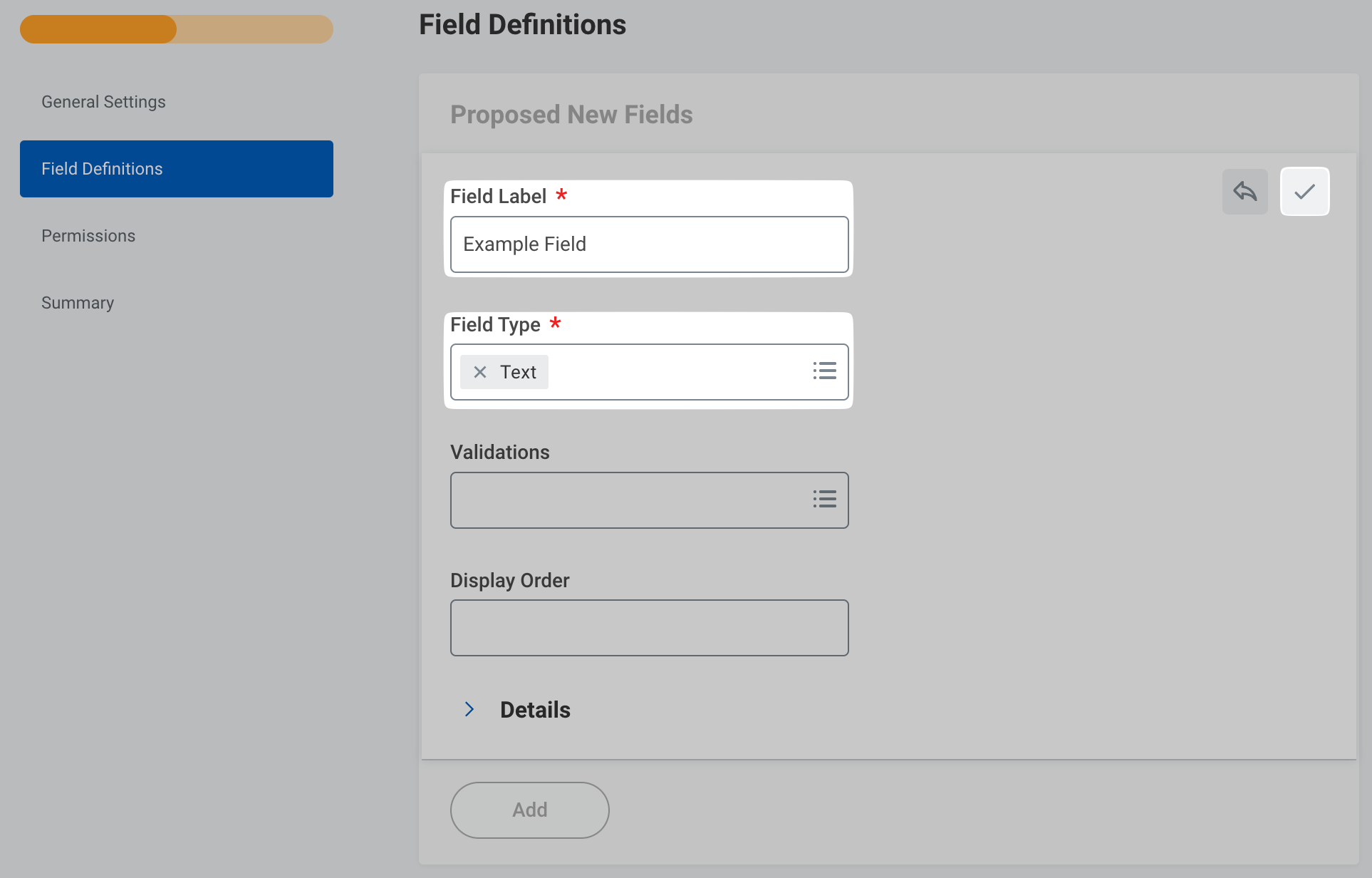Select the Text chip in Field Type
Viewport: 1372px width, 878px height.
[x=518, y=372]
